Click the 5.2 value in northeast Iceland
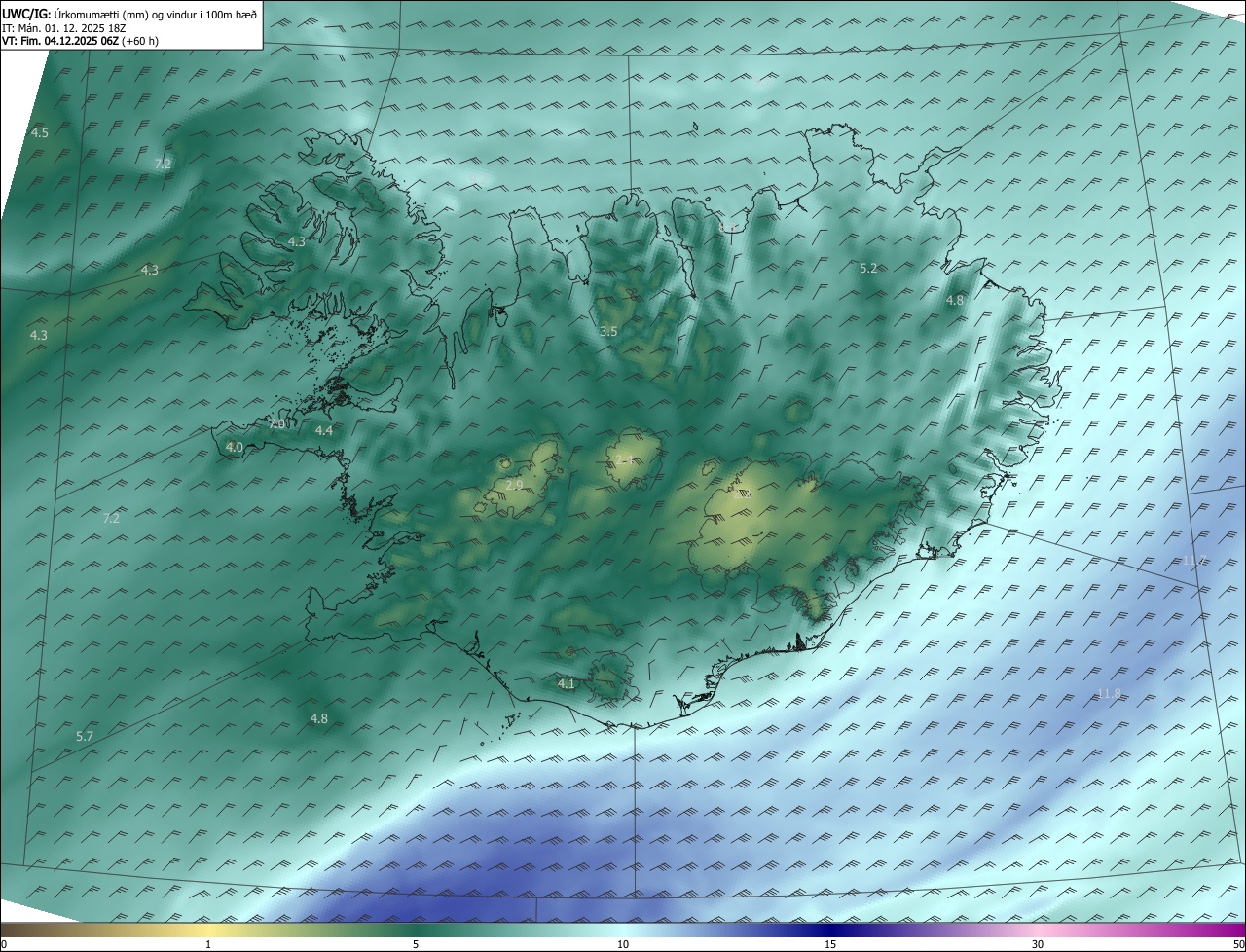Viewport: 1246px width, 952px height. (x=869, y=268)
